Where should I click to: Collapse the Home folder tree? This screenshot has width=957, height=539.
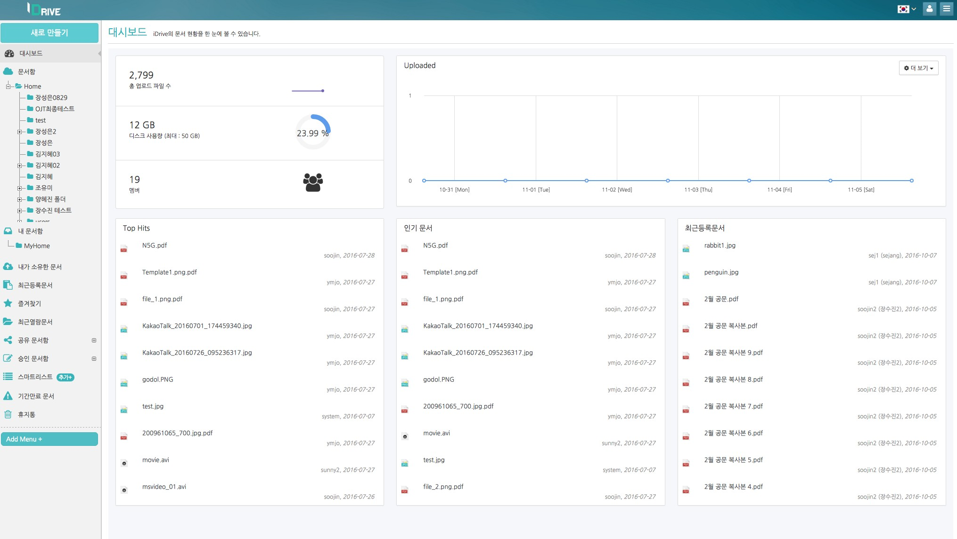click(8, 86)
